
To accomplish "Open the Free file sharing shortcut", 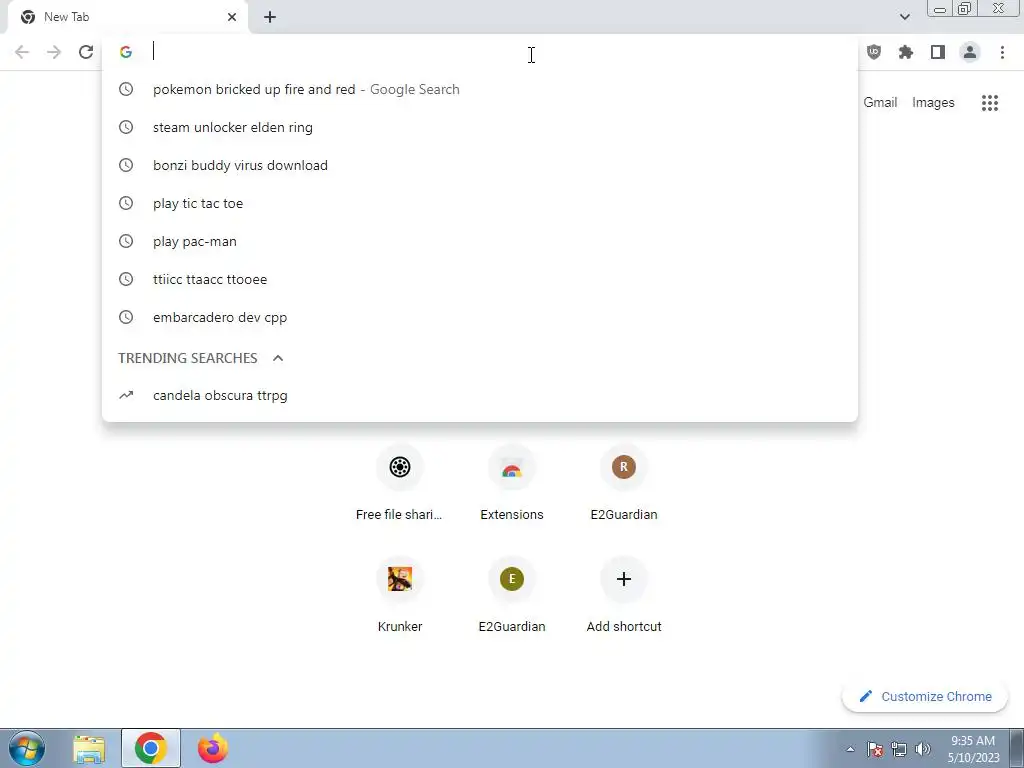I will click(x=399, y=483).
